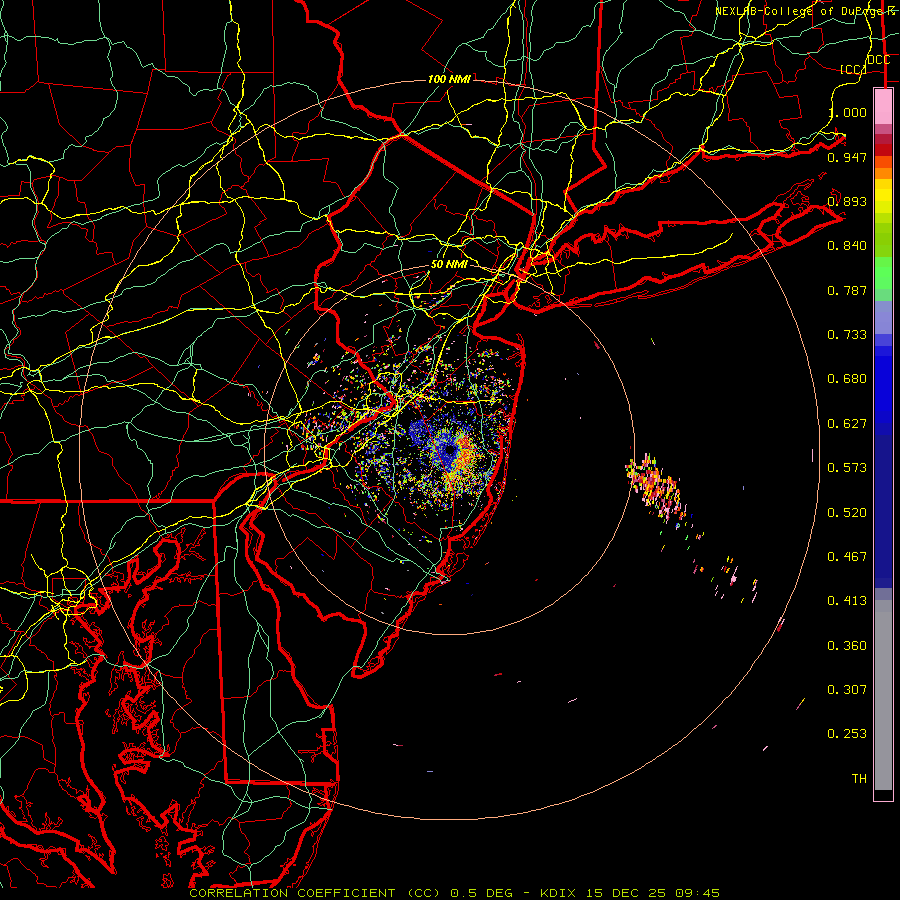Image resolution: width=900 pixels, height=900 pixels.
Task: Click the TH label below the scale
Action: click(859, 779)
